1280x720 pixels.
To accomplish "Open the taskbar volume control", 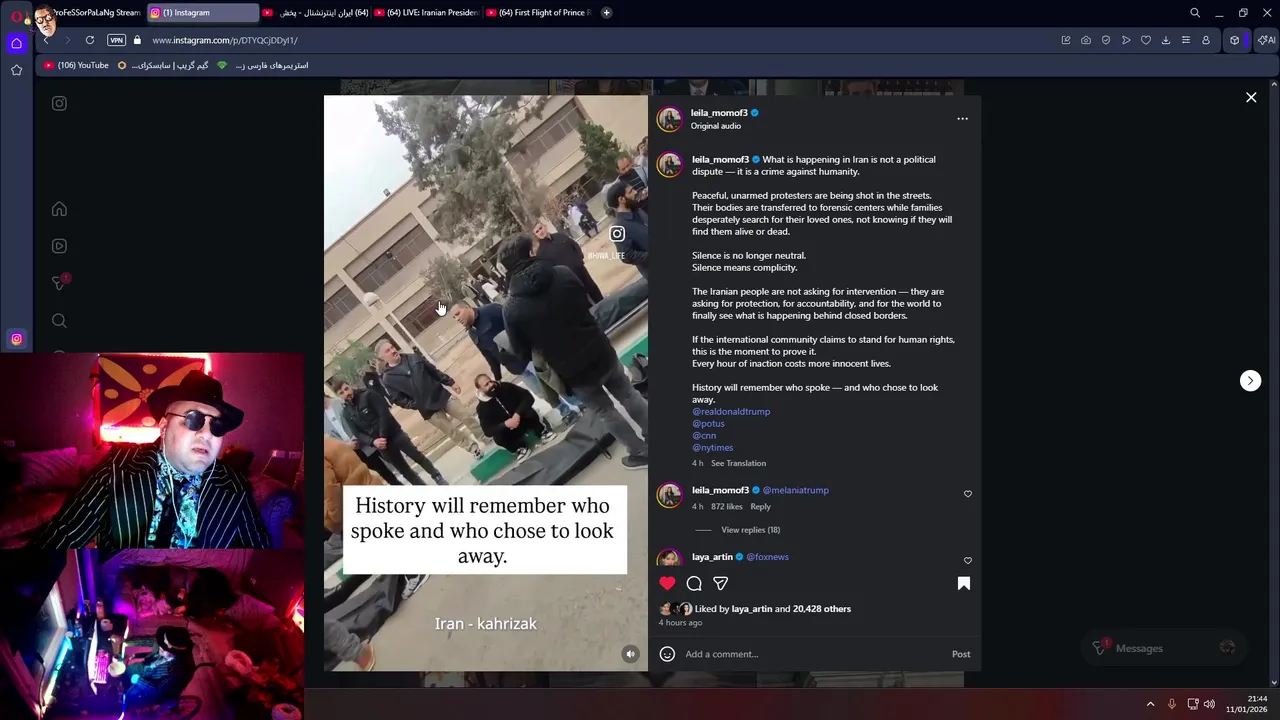I will click(x=1209, y=704).
